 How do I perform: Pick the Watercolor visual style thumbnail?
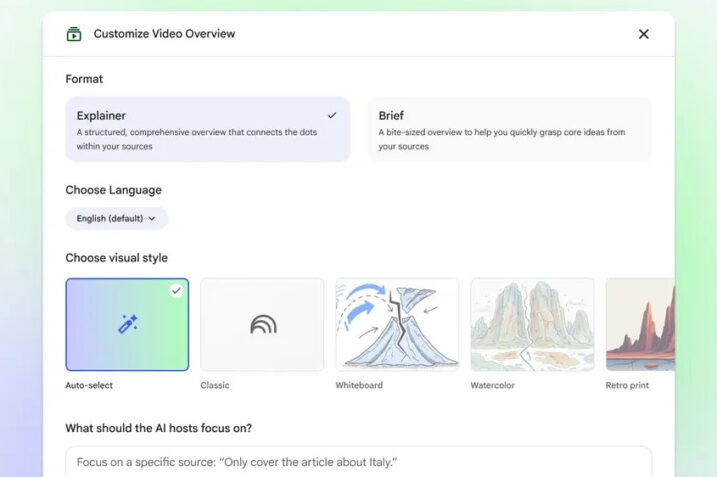[x=532, y=324]
